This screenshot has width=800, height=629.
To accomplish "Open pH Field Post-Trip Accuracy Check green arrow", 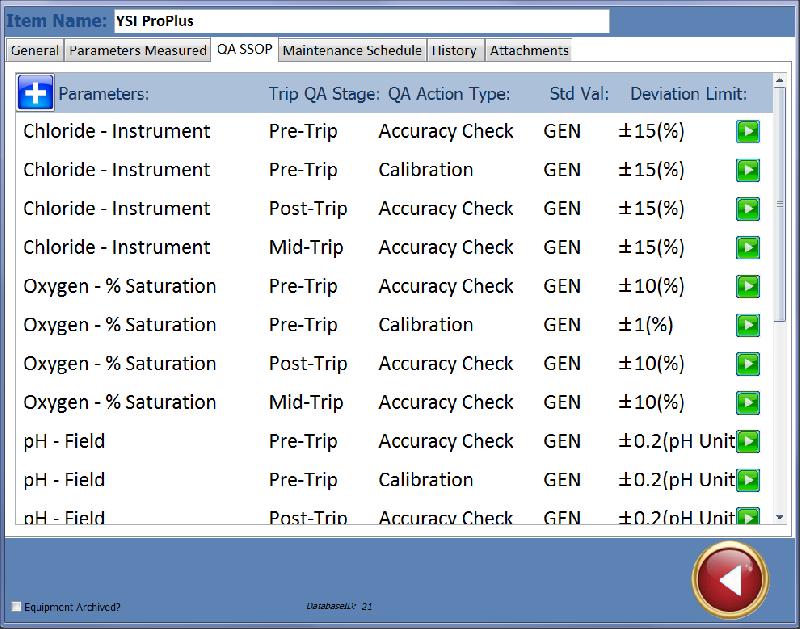I will pyautogui.click(x=748, y=516).
